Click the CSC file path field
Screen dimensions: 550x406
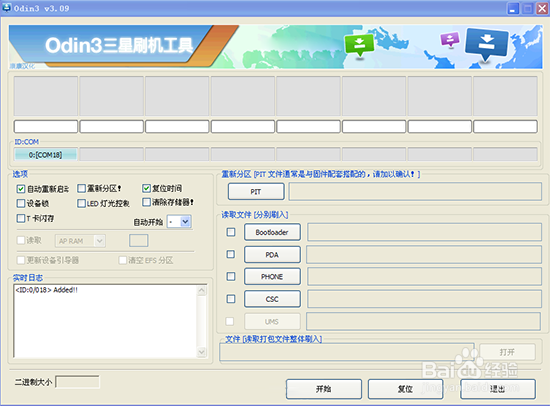click(424, 299)
